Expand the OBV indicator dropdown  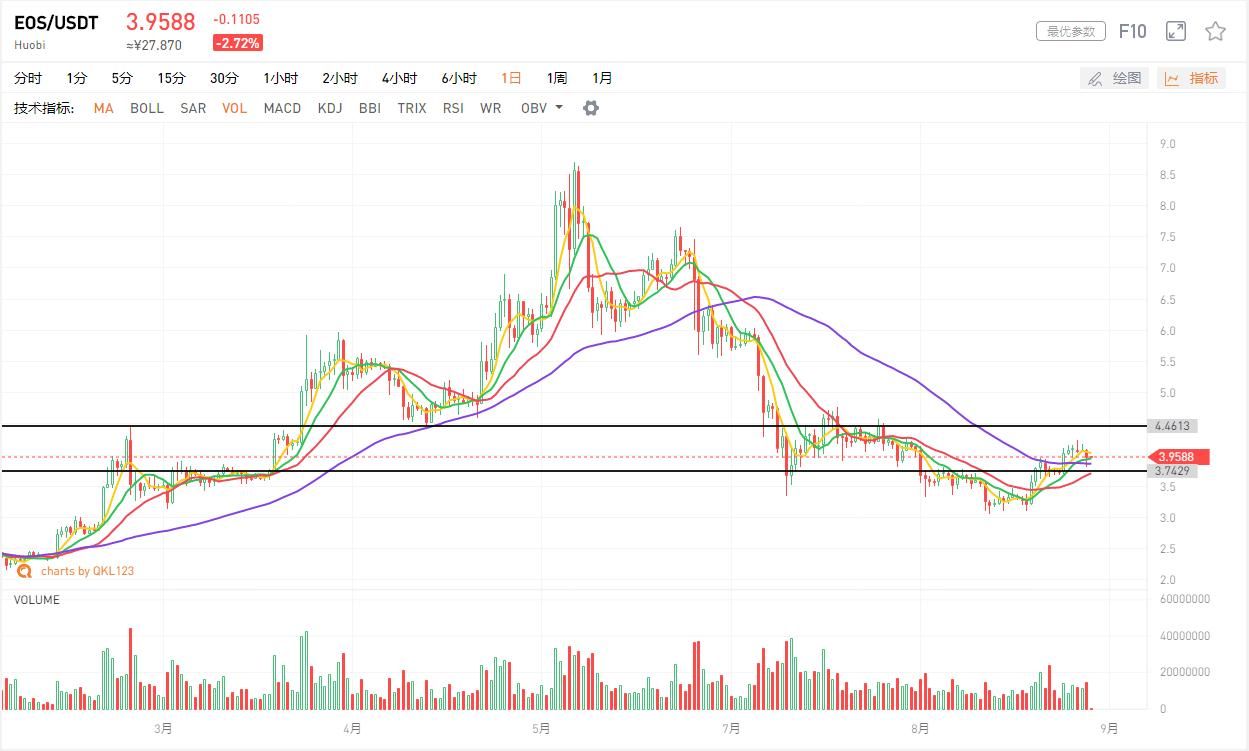tap(558, 108)
